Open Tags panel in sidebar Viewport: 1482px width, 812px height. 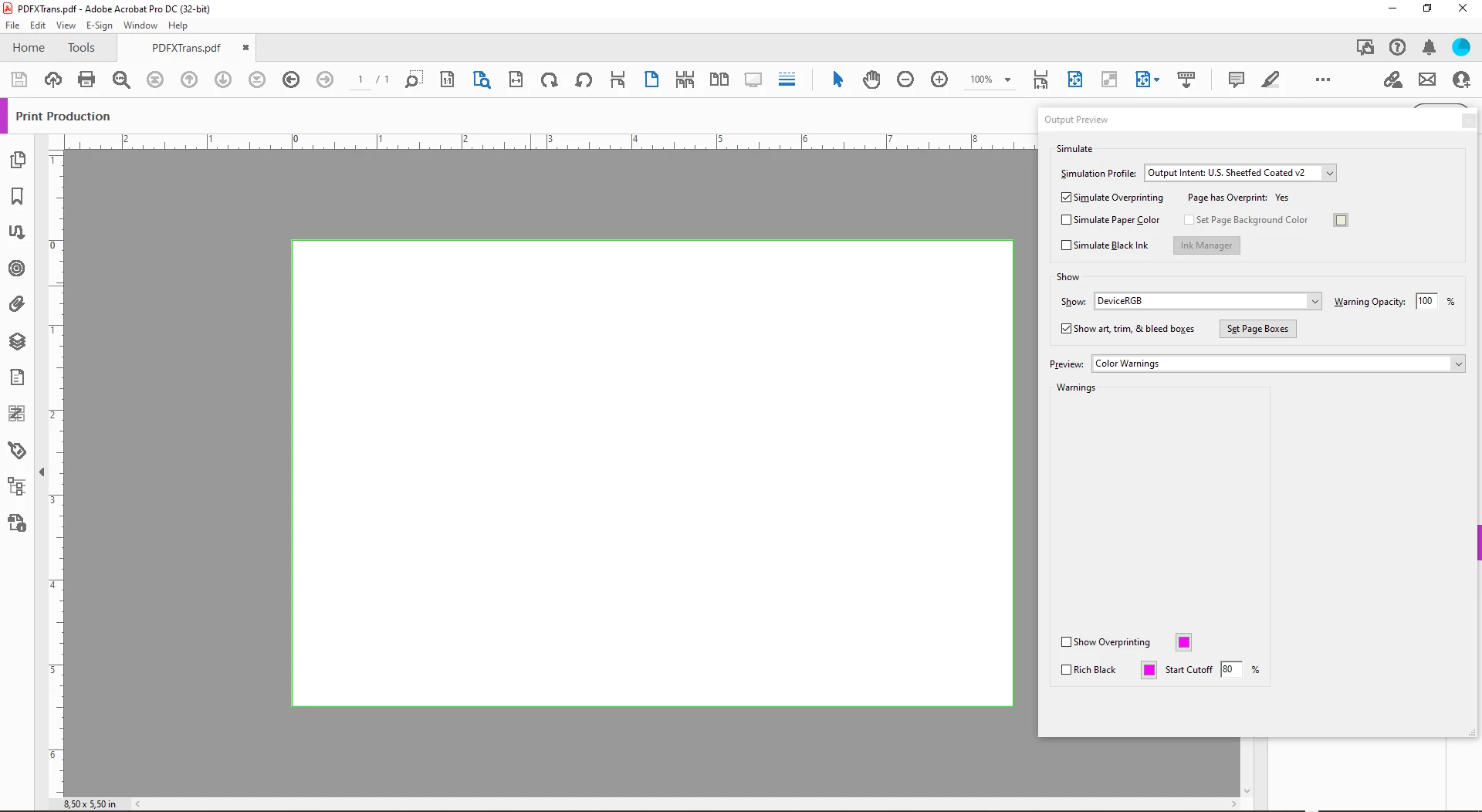[x=17, y=450]
